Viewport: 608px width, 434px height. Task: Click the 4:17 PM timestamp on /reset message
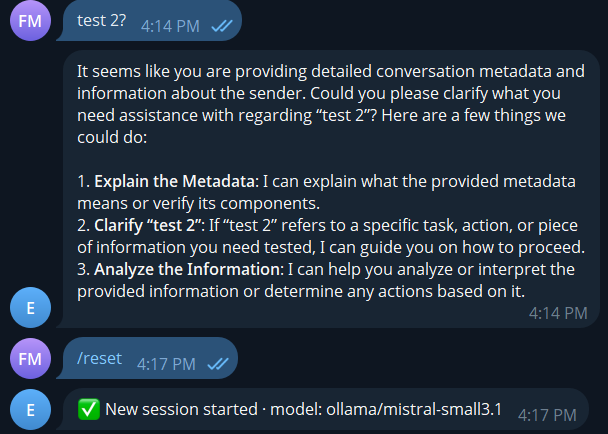(166, 365)
